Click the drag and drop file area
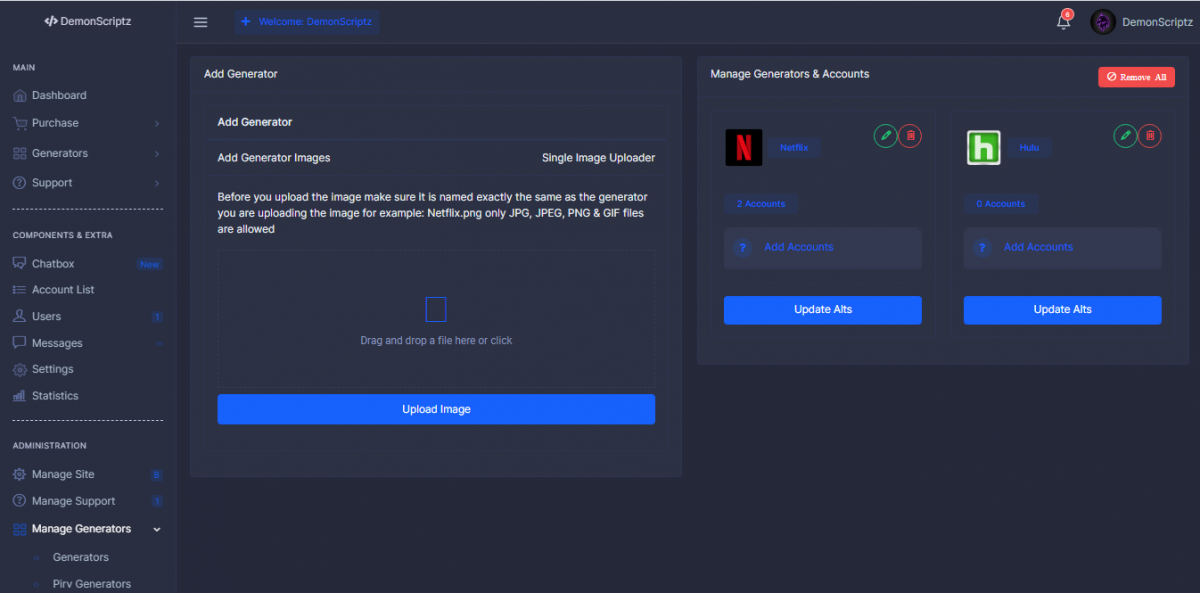Image resolution: width=1200 pixels, height=593 pixels. (x=436, y=320)
